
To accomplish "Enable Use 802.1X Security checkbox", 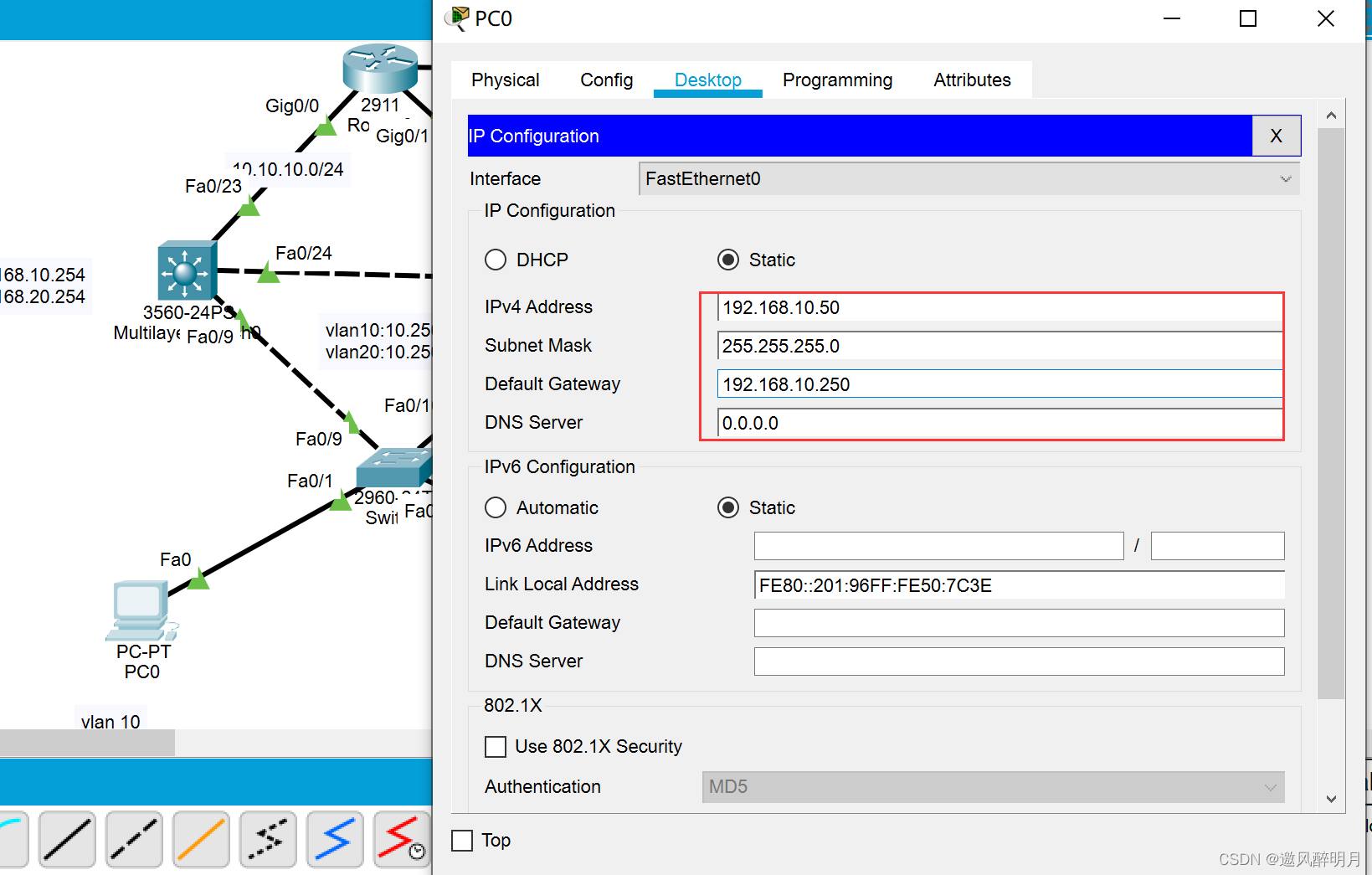I will pos(496,747).
